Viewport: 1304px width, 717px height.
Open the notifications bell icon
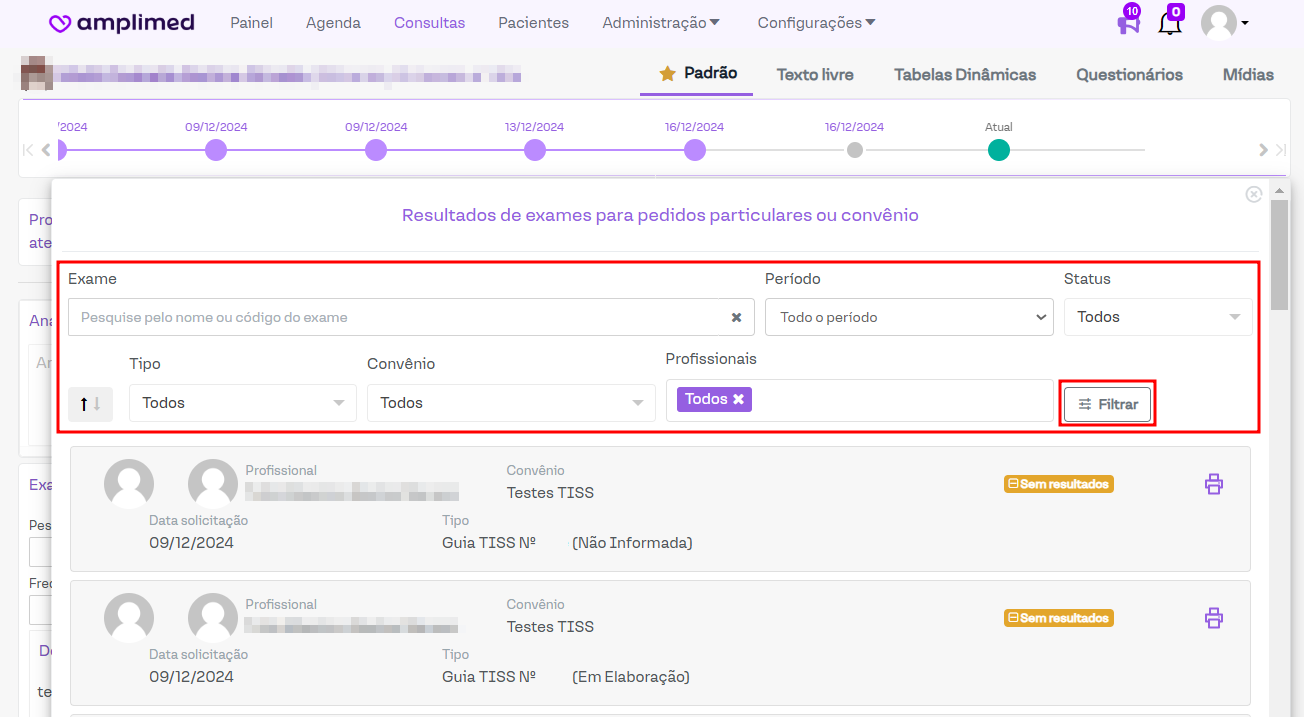(x=1169, y=24)
